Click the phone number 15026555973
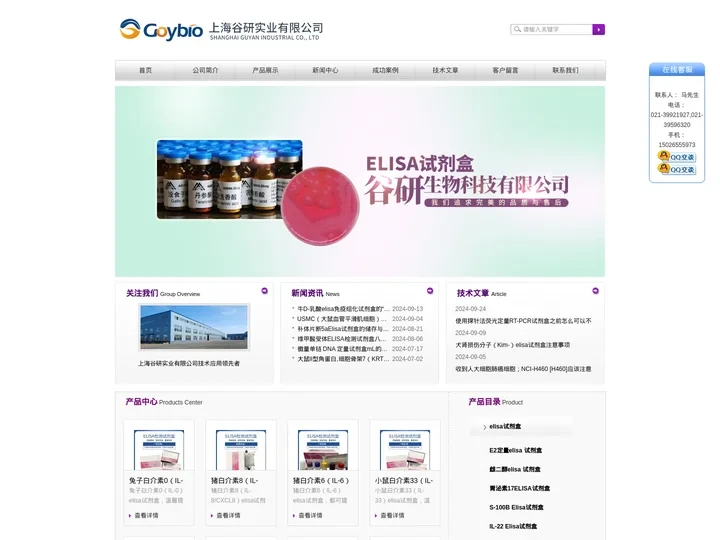The image size is (720, 540). [677, 145]
